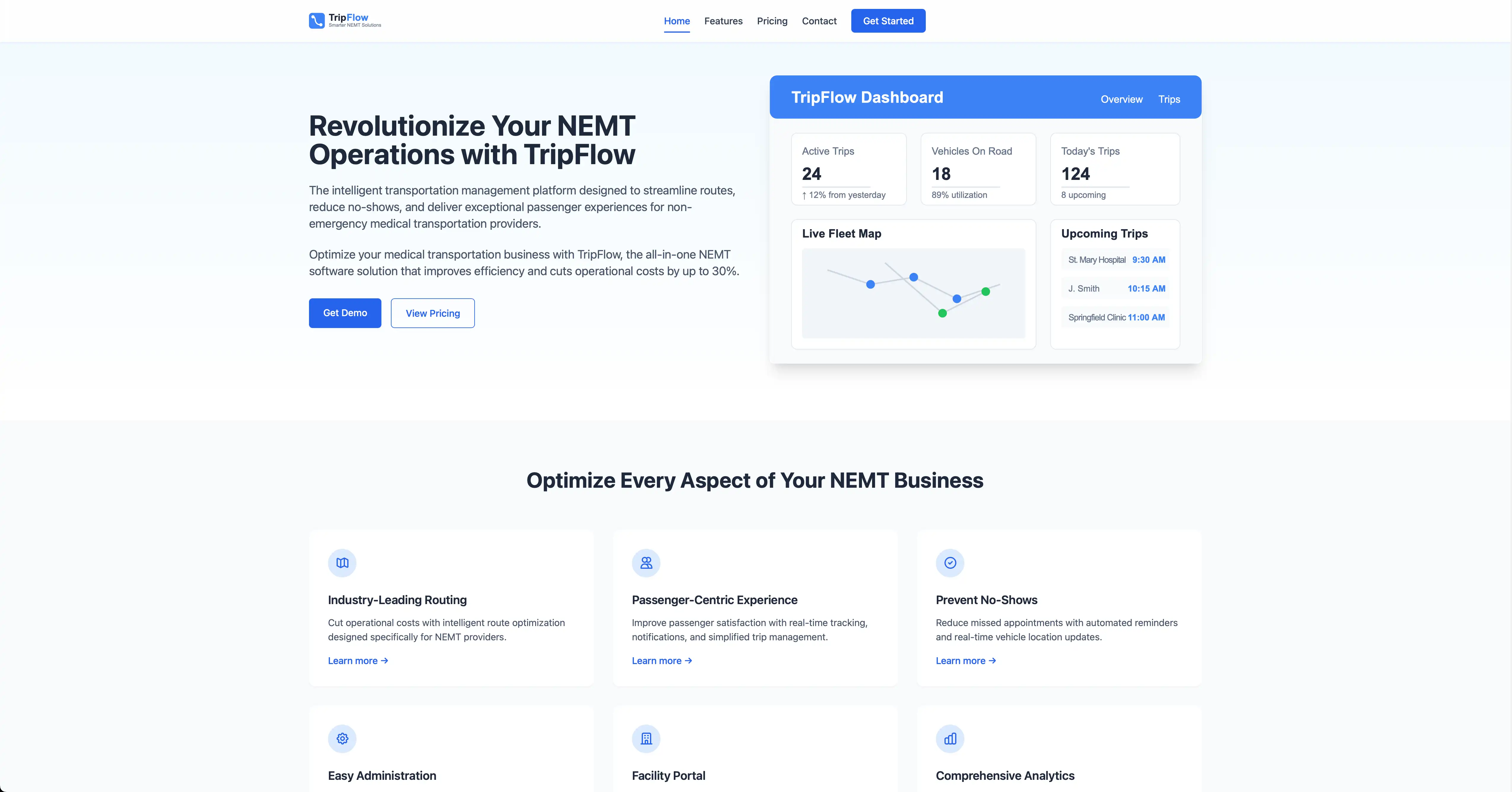Click the Get Started button

(x=888, y=21)
